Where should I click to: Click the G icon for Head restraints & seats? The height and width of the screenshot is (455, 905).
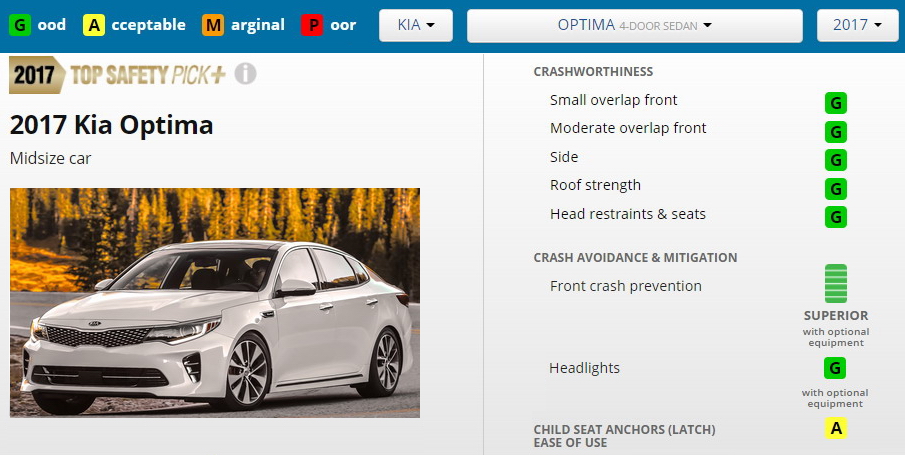(835, 217)
